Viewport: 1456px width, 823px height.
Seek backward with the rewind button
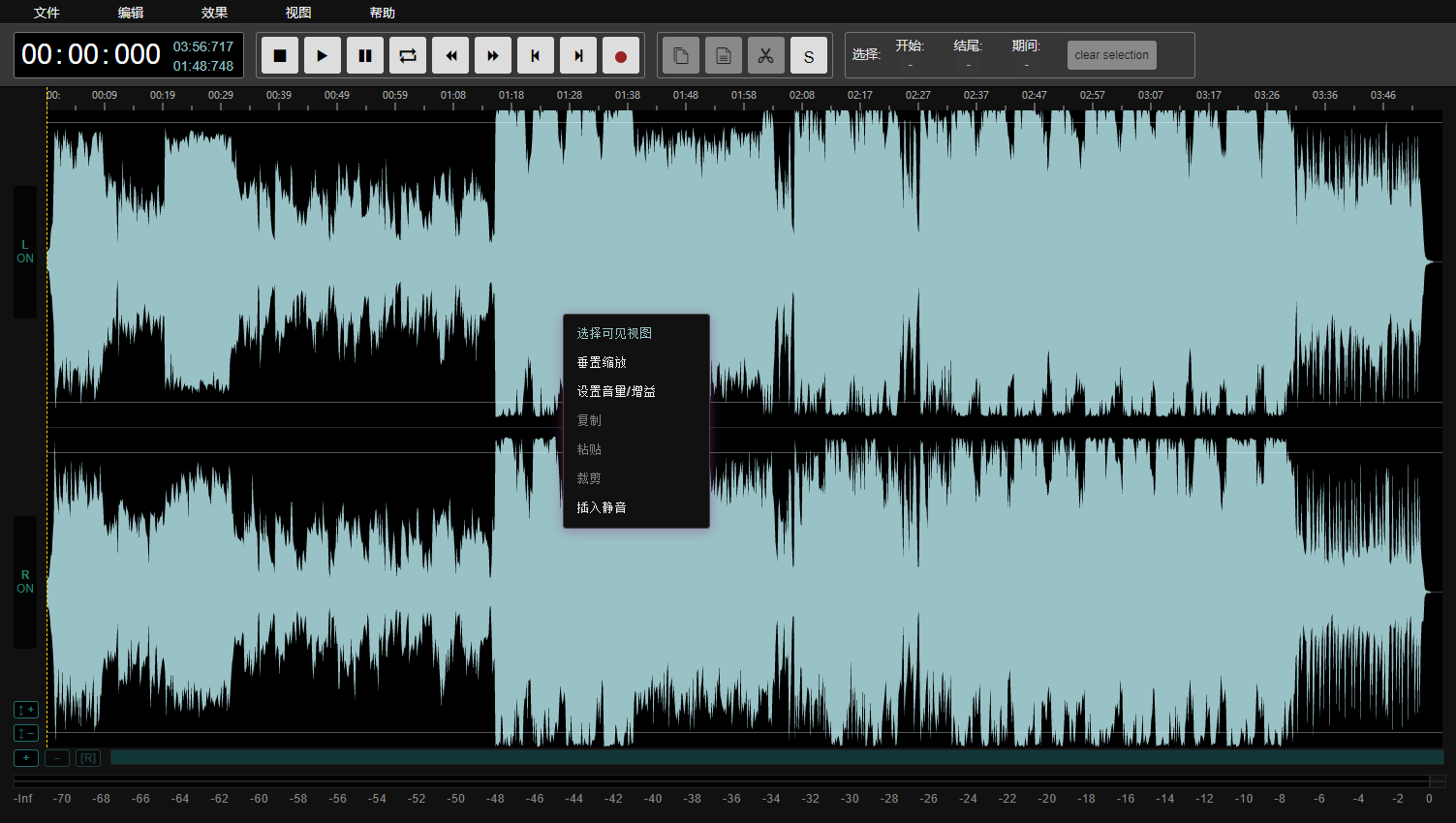450,55
